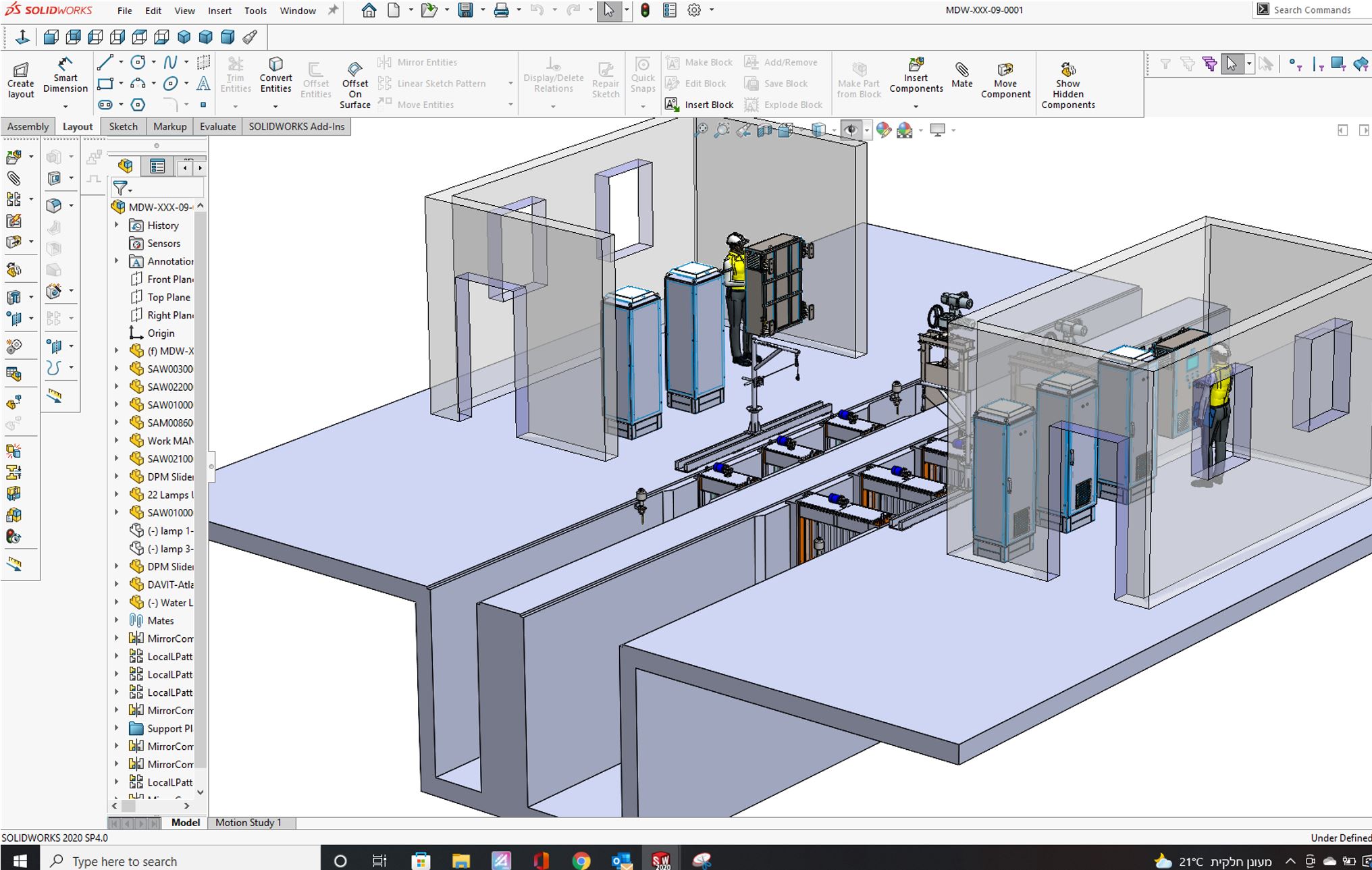The image size is (1372, 870).
Task: Expand the Work MAN component
Action: 116,440
